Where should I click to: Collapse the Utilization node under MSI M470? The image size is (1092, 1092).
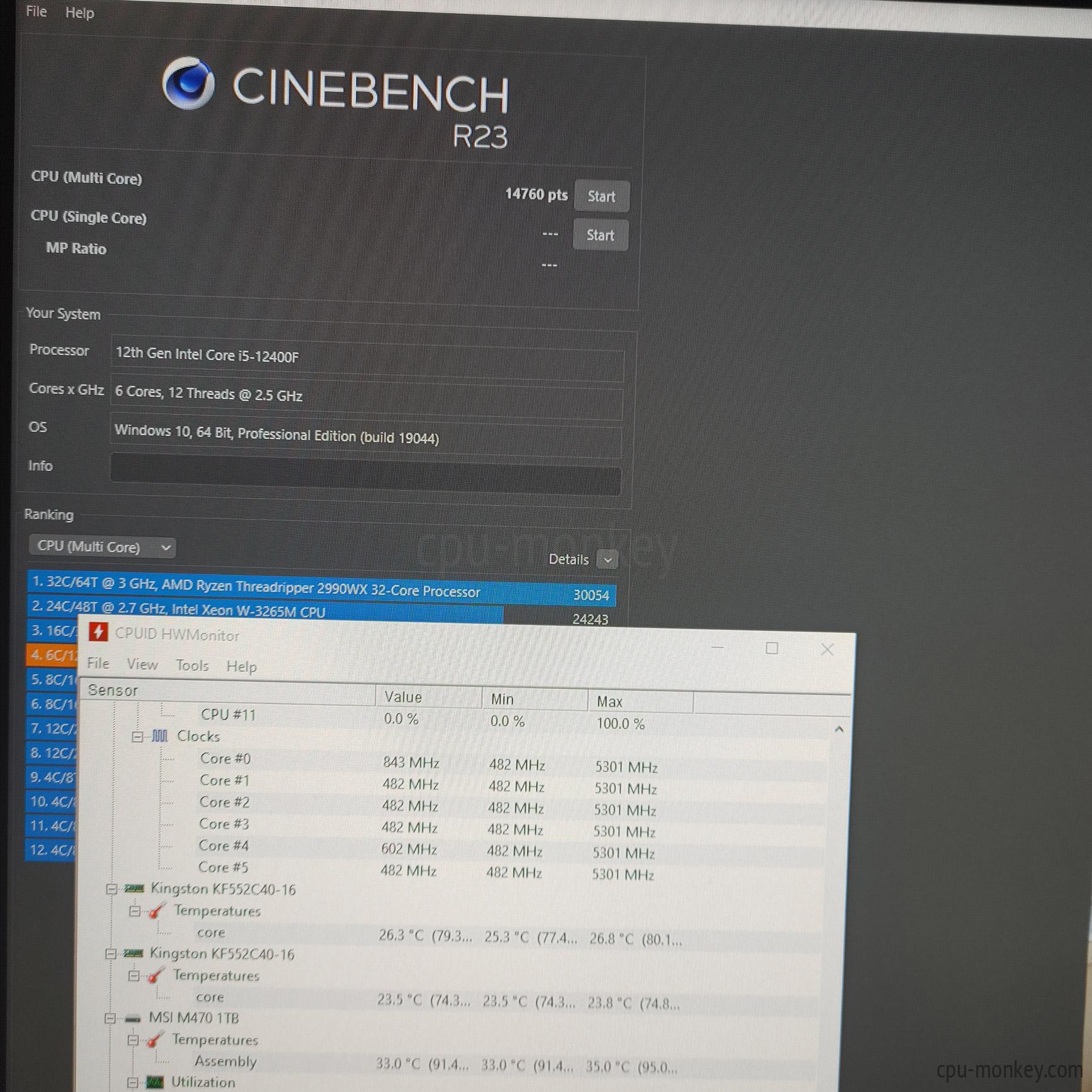[132, 1082]
